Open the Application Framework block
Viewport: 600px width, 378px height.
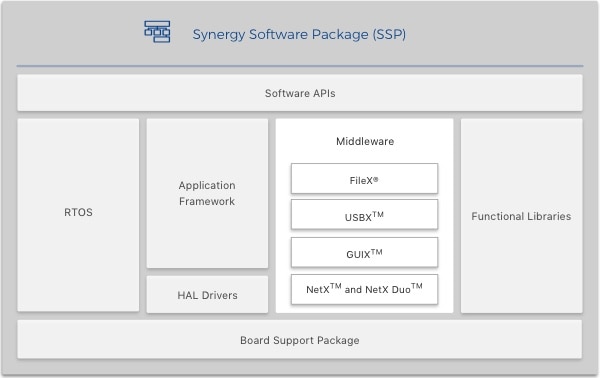[207, 193]
